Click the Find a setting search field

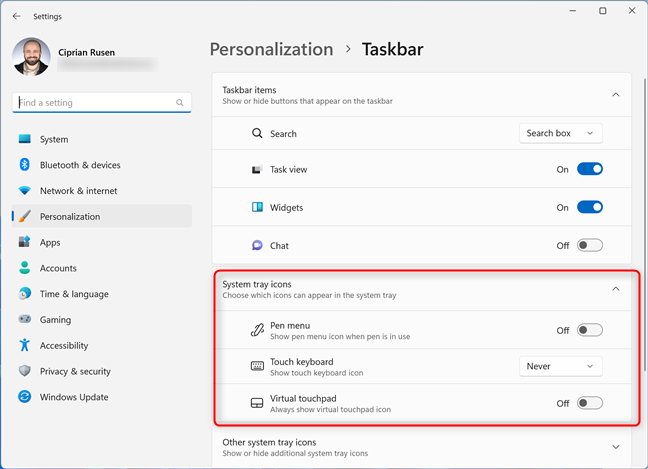pyautogui.click(x=102, y=102)
